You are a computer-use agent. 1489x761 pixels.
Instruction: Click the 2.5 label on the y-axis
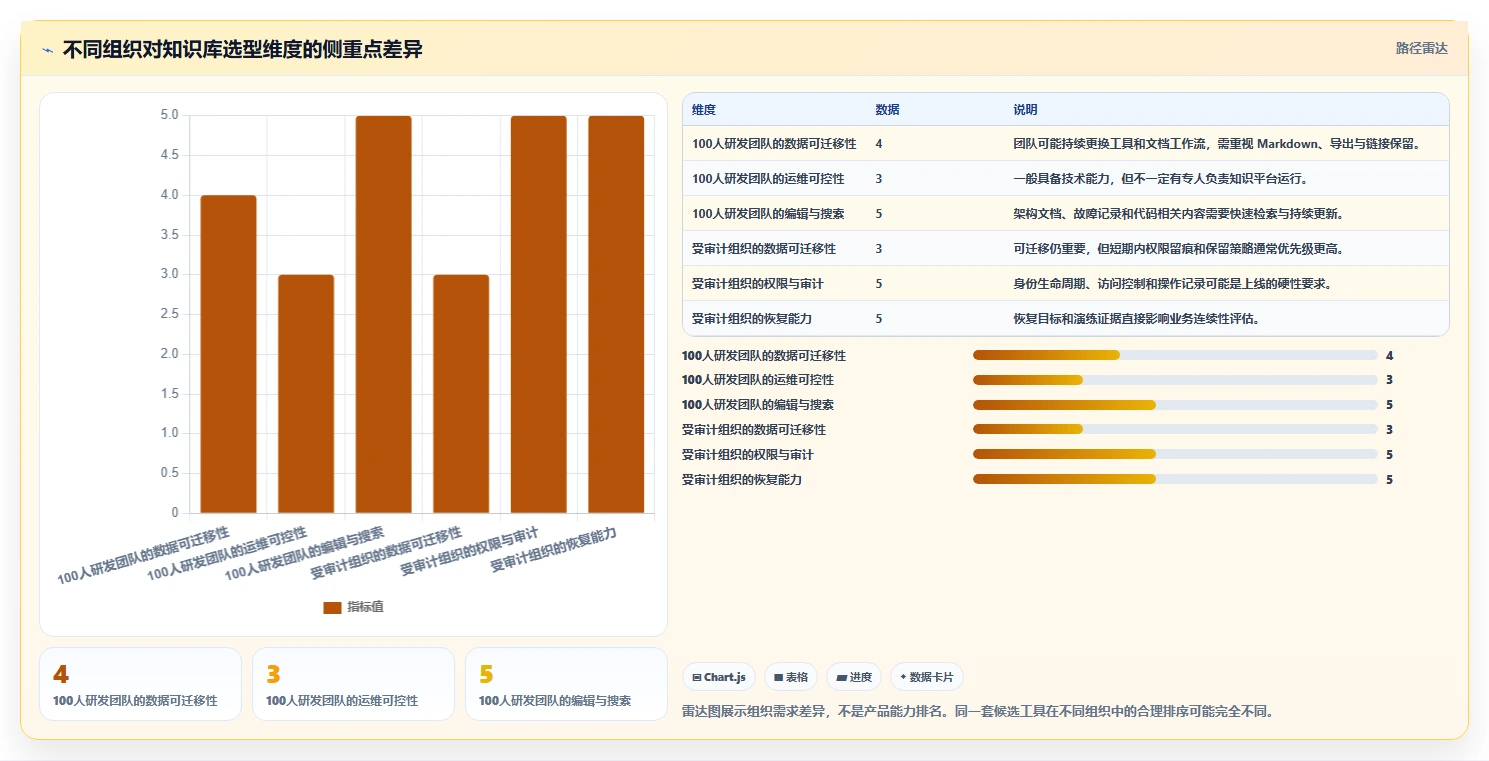coord(169,314)
